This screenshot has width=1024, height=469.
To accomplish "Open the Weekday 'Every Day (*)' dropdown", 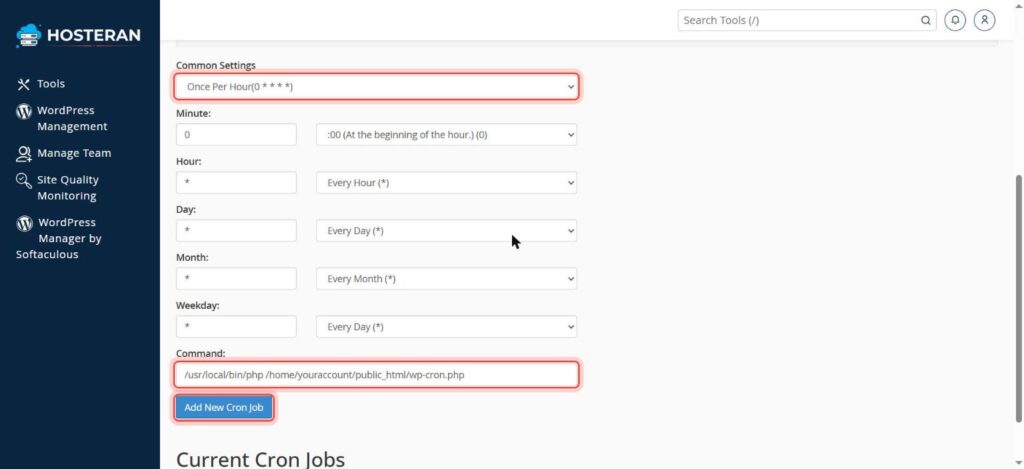I will click(446, 327).
